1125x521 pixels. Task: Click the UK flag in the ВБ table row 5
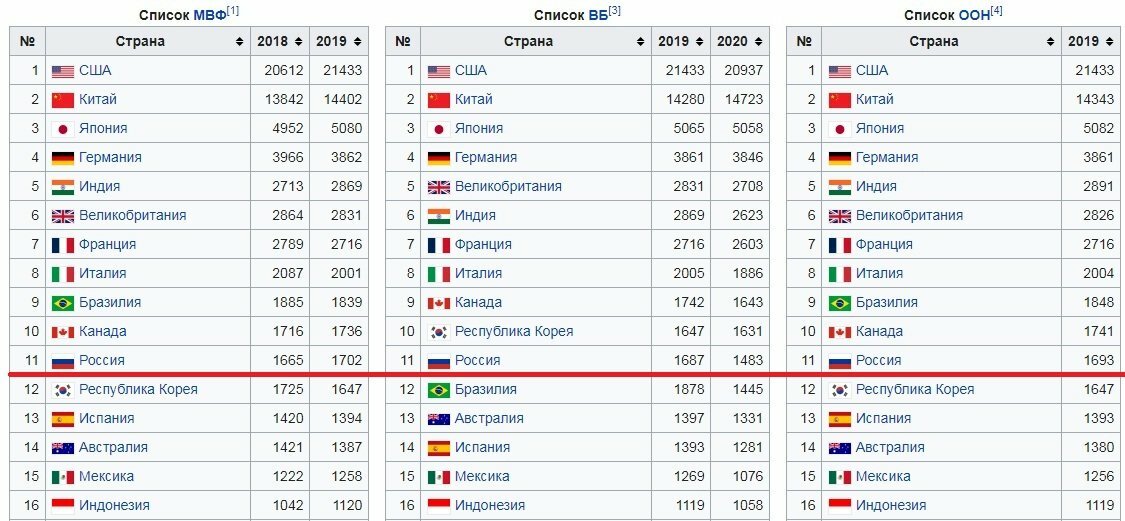point(439,187)
